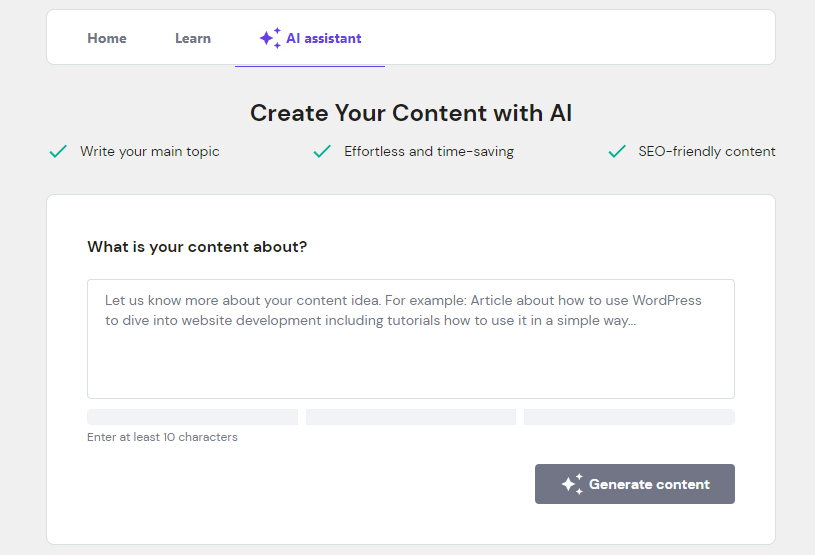Screen dimensions: 815x555
Task: Click the 'SEO-friendly content' text
Action: click(707, 152)
